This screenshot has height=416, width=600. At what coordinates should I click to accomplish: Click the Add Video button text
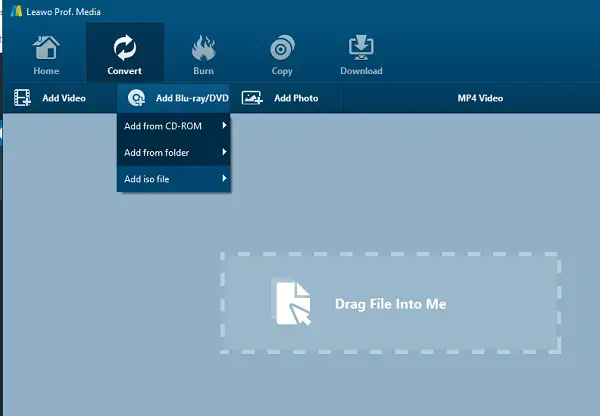pos(64,98)
